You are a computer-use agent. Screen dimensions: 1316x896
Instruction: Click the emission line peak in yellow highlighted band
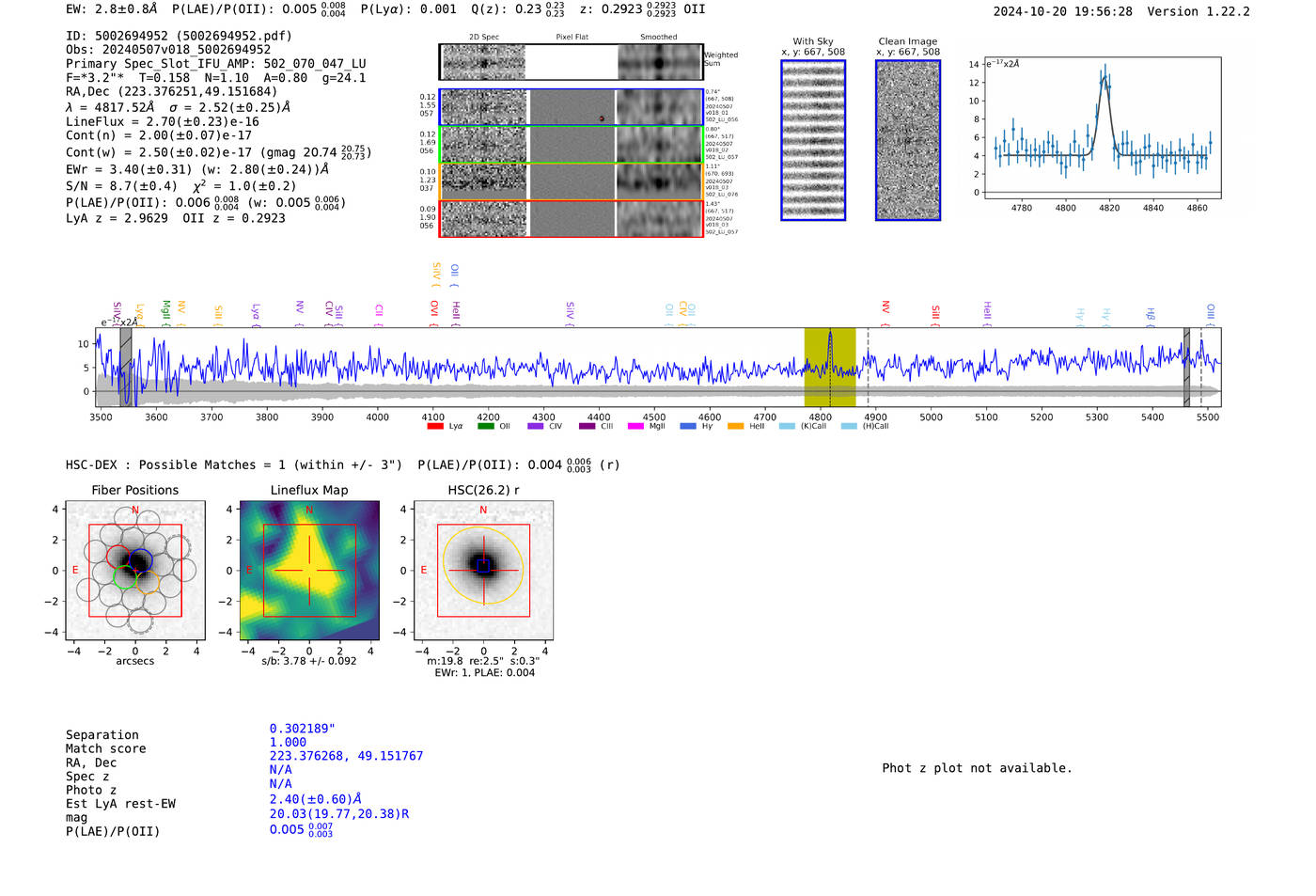tap(830, 334)
